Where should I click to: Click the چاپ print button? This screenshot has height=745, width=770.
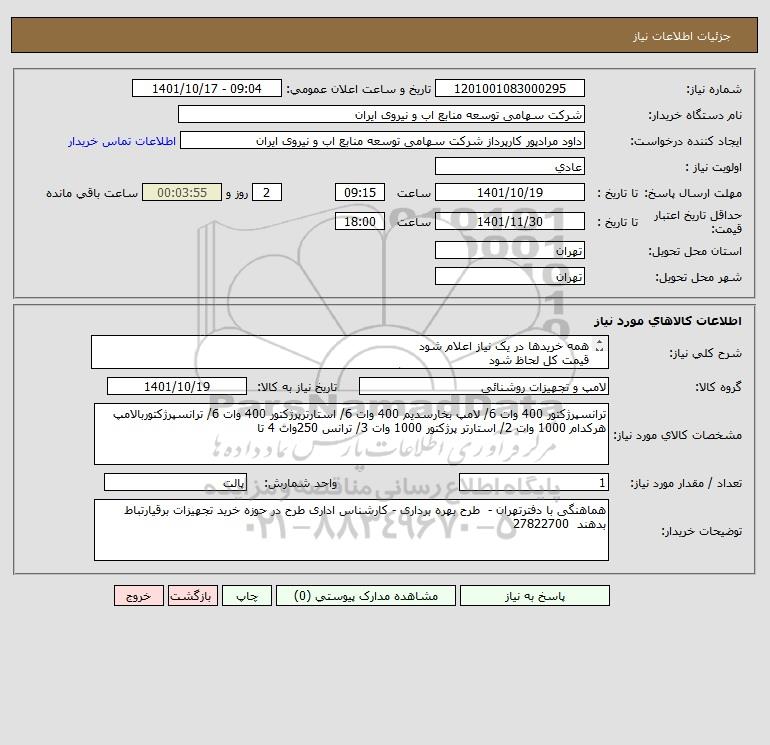click(x=247, y=596)
